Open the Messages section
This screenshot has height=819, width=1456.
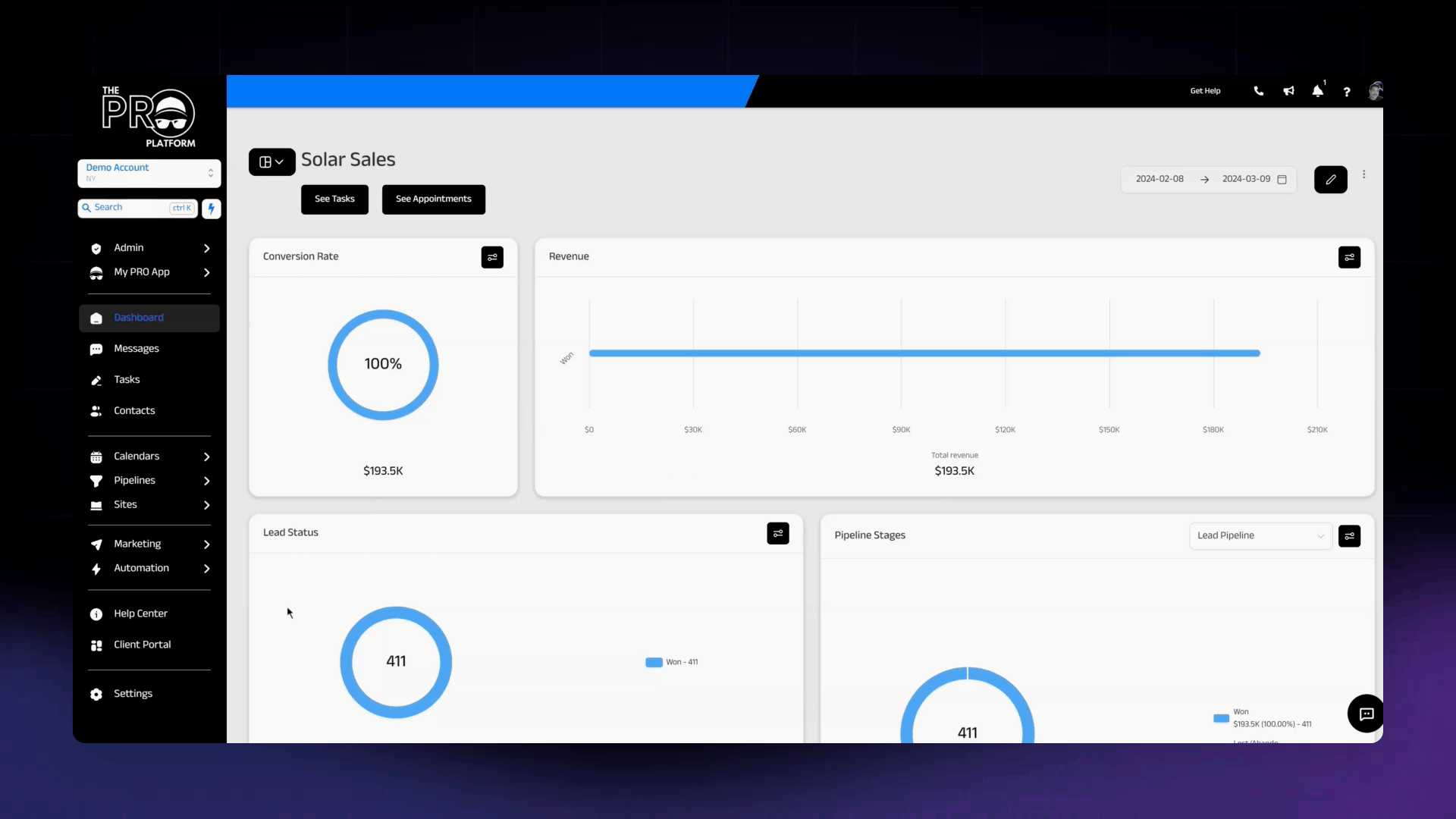click(x=136, y=348)
